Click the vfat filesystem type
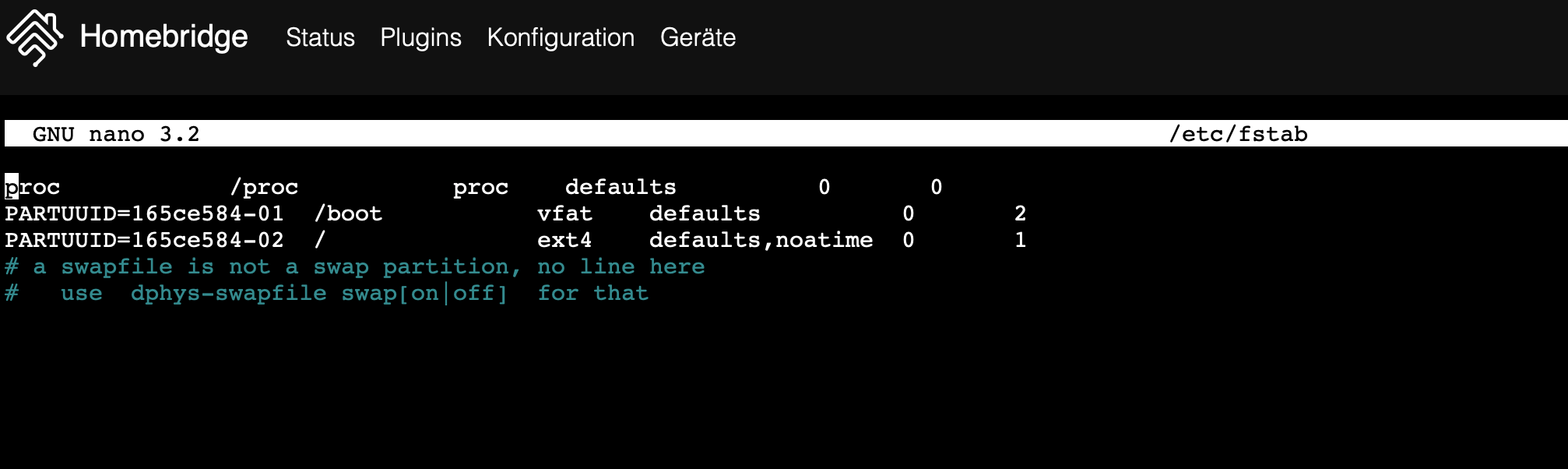Screen dimensions: 1568x469 (564, 213)
